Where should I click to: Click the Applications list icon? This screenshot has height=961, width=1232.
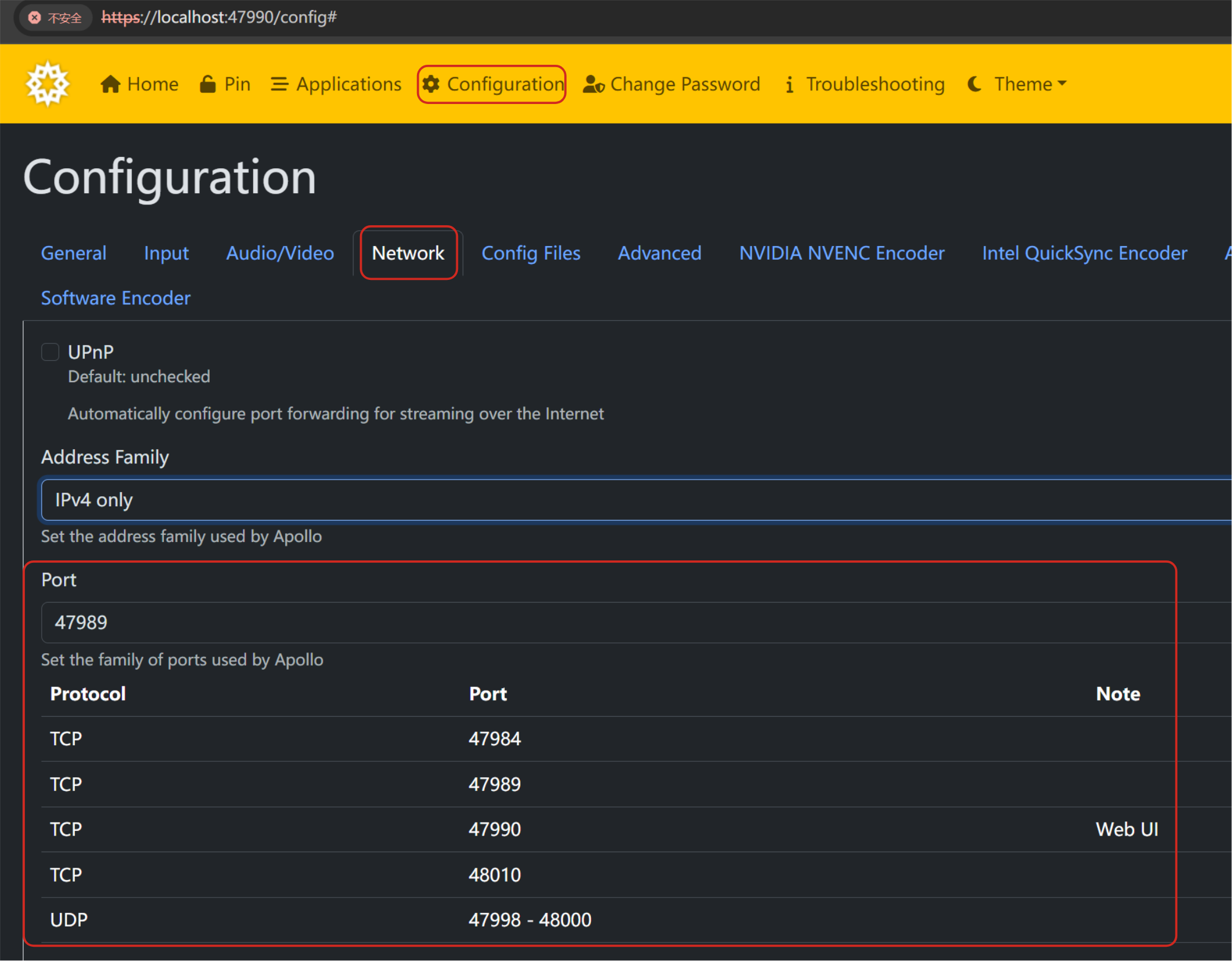coord(279,84)
